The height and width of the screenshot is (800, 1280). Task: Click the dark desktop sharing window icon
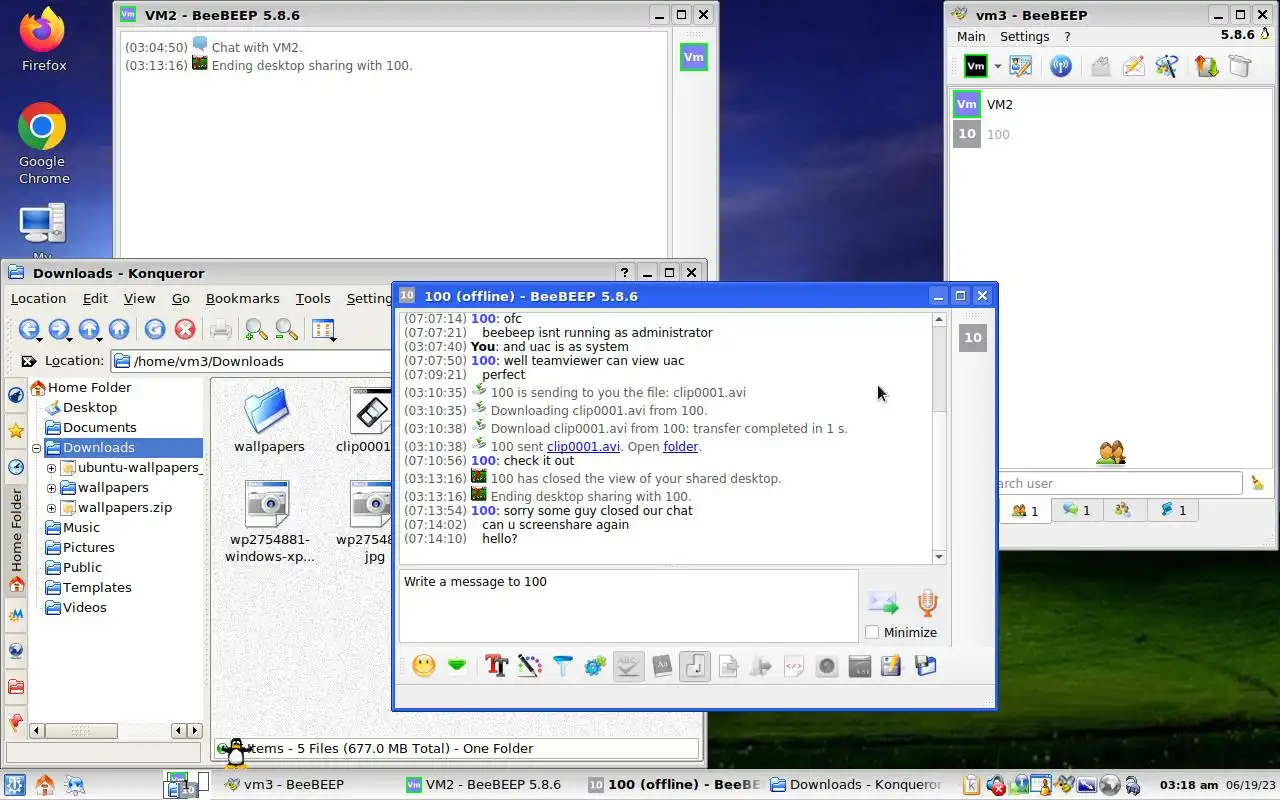[860, 666]
